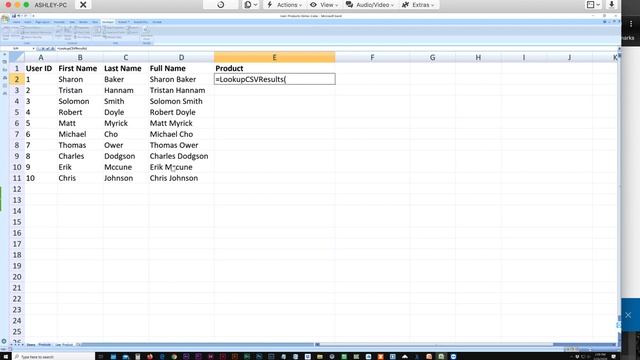This screenshot has width=640, height=360.
Task: Click the User ID cell '10'
Action: [41, 178]
